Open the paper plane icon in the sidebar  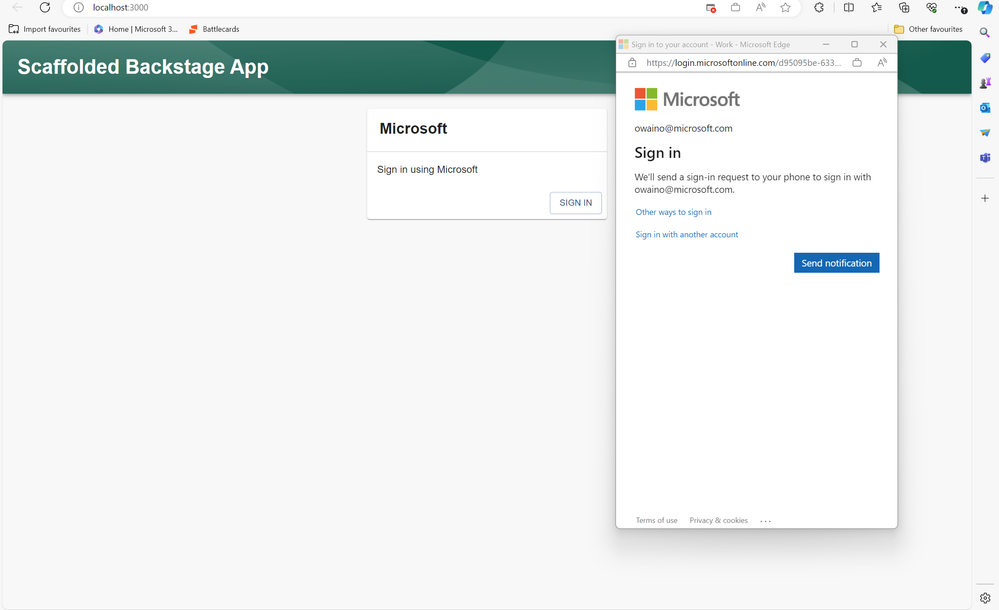(x=985, y=133)
